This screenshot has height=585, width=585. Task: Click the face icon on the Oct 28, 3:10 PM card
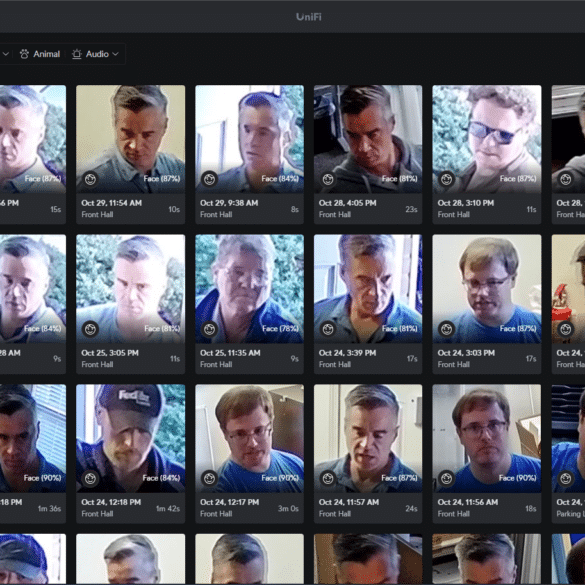[x=447, y=179]
